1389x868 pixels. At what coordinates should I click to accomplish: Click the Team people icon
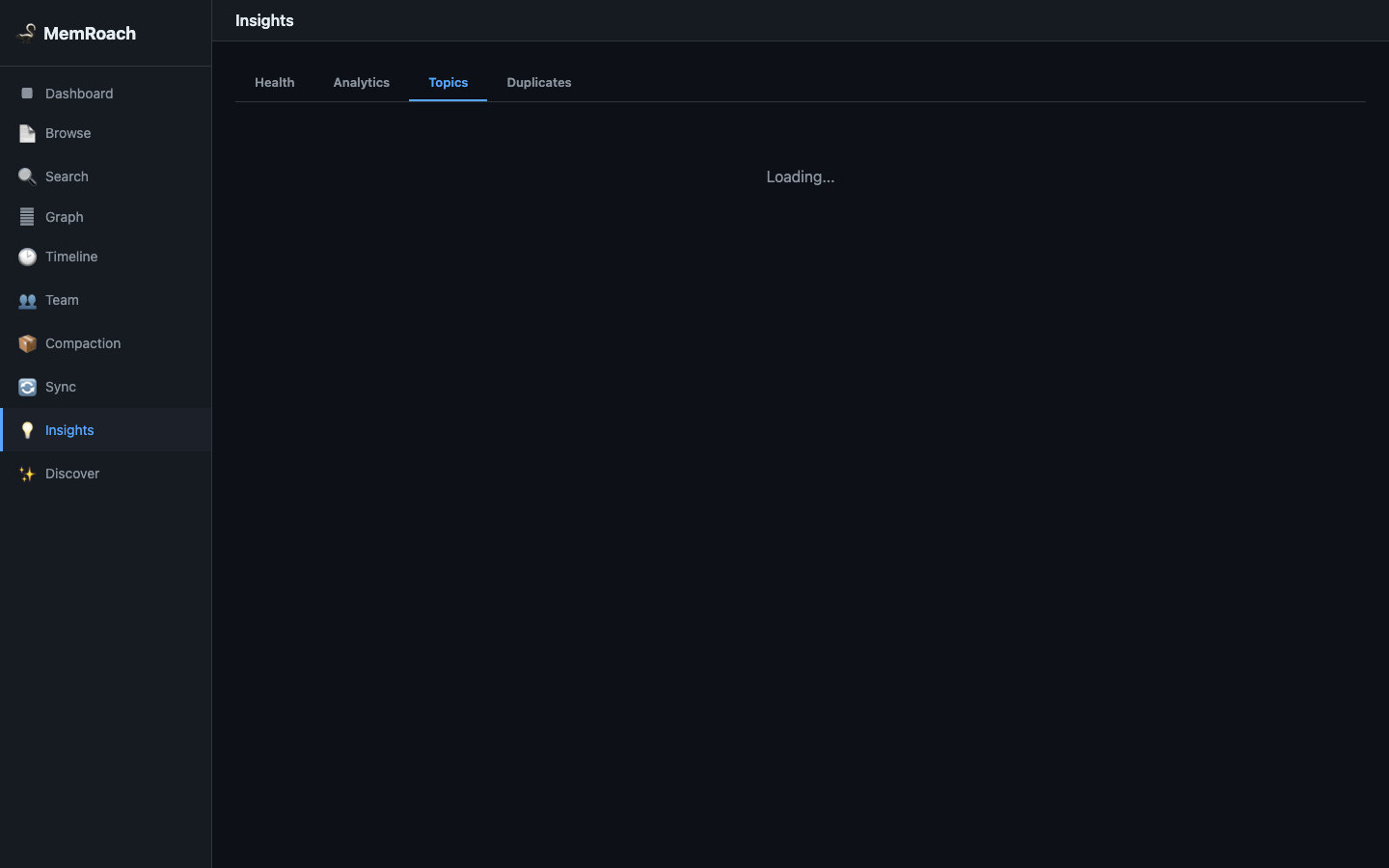click(x=27, y=300)
